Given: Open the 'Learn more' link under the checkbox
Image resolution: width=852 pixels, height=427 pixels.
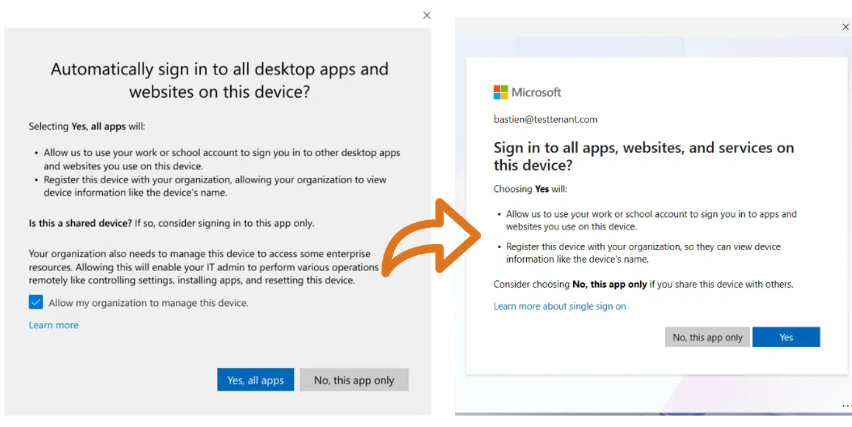Looking at the screenshot, I should click(x=54, y=325).
